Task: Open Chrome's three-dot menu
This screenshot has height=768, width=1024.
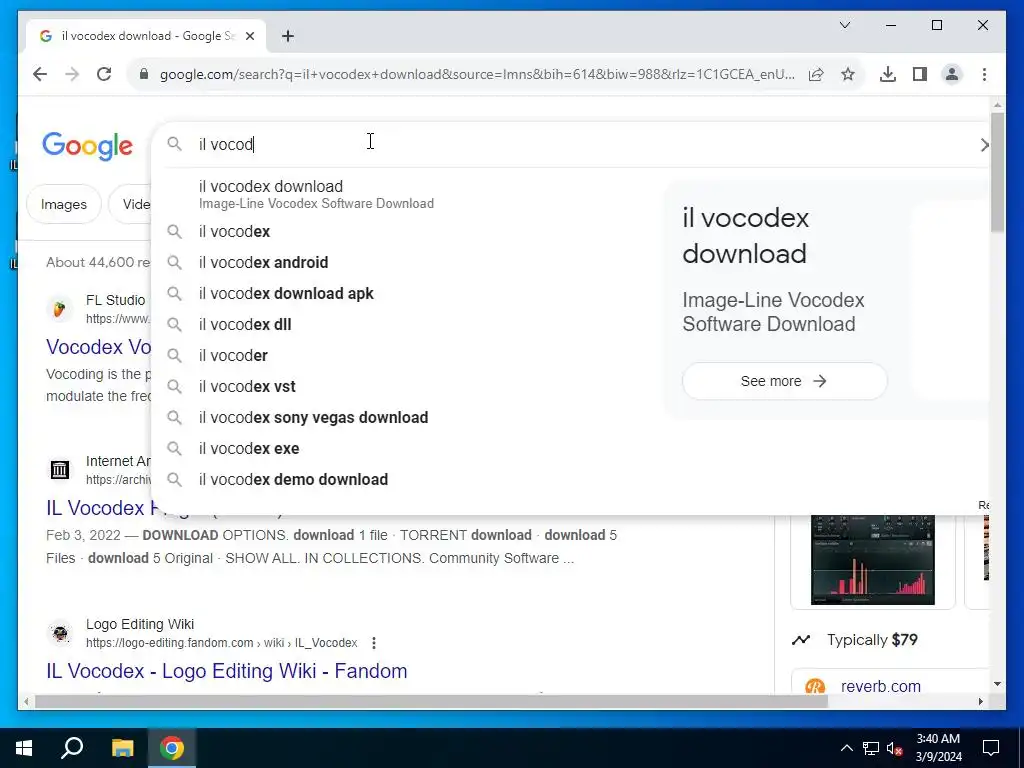Action: [984, 74]
